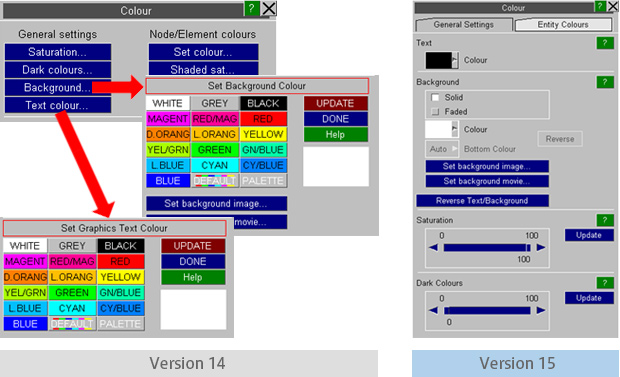Click DONE in Set Graphics Text Colour panel
This screenshot has width=620, height=377.
[193, 261]
